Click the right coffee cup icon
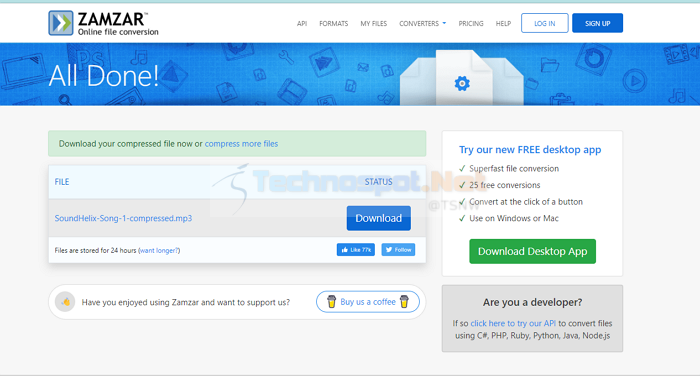The height and width of the screenshot is (376, 700). pyautogui.click(x=404, y=302)
